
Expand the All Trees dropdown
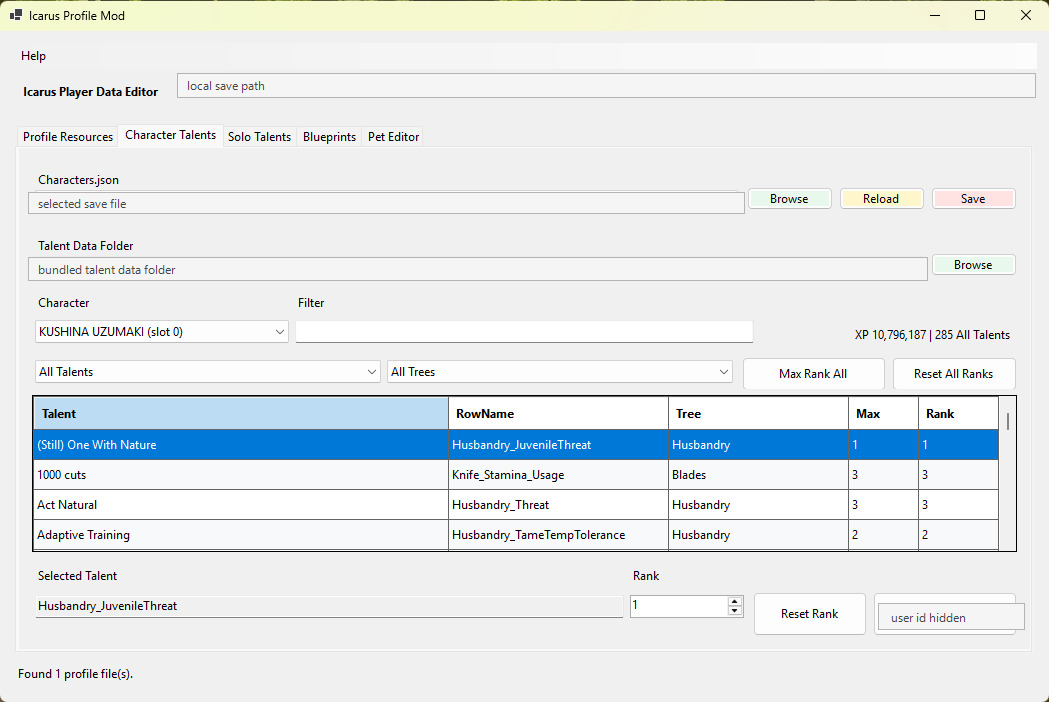pyautogui.click(x=559, y=372)
